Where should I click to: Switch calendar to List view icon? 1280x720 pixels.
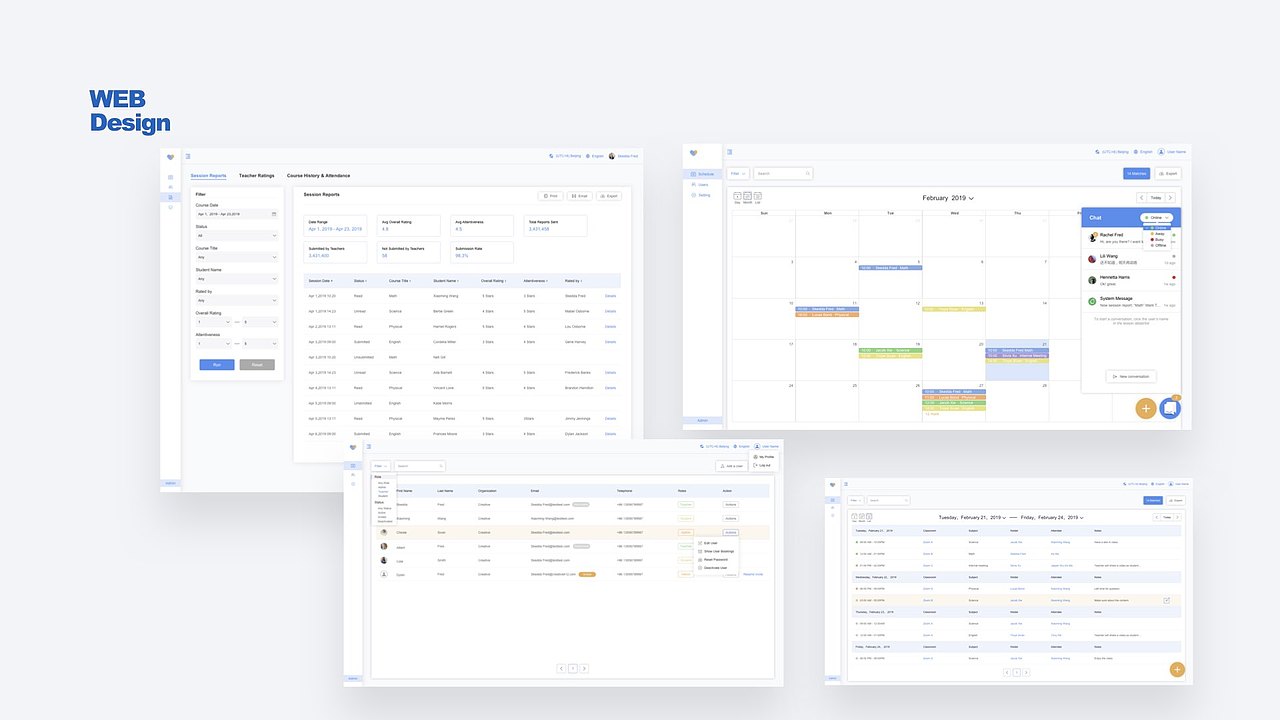click(x=758, y=197)
